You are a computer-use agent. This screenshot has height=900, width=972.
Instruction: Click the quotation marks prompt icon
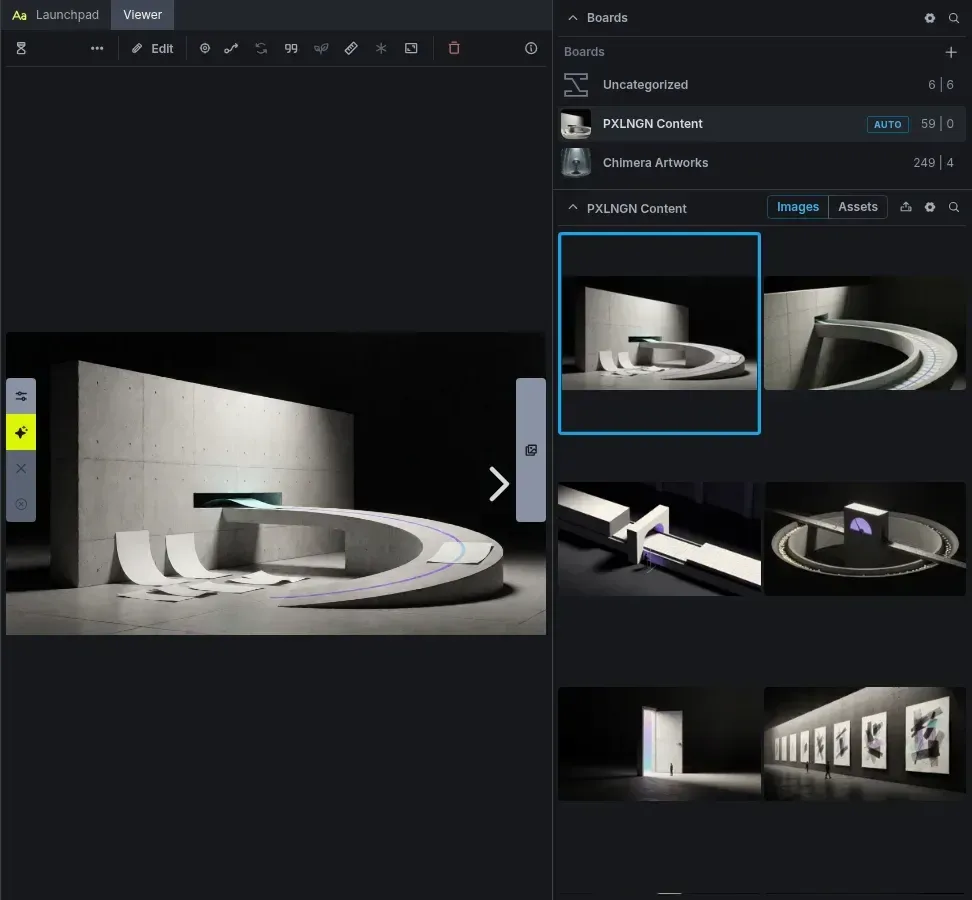coord(291,48)
